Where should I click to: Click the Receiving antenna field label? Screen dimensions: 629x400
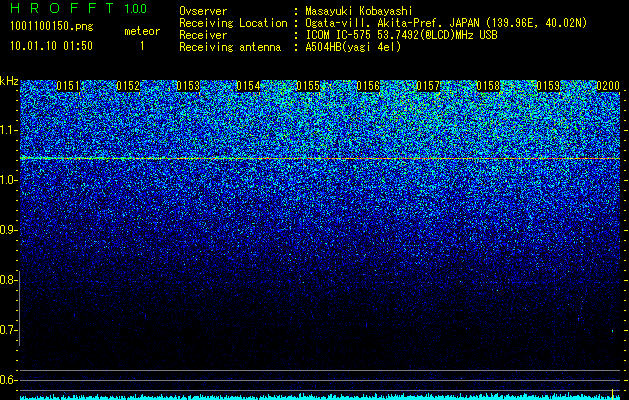click(230, 47)
